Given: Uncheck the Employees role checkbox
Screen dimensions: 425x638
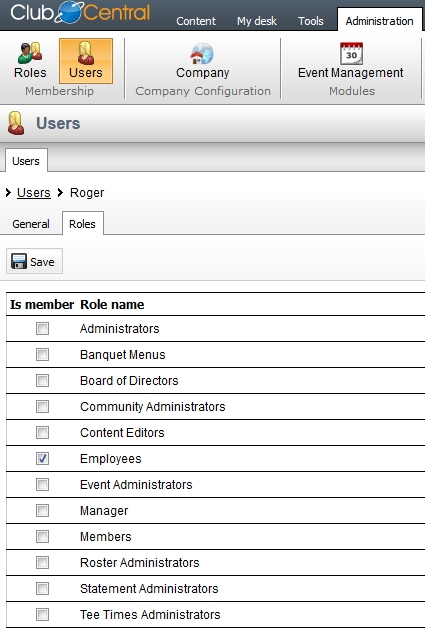Looking at the screenshot, I should click(42, 459).
